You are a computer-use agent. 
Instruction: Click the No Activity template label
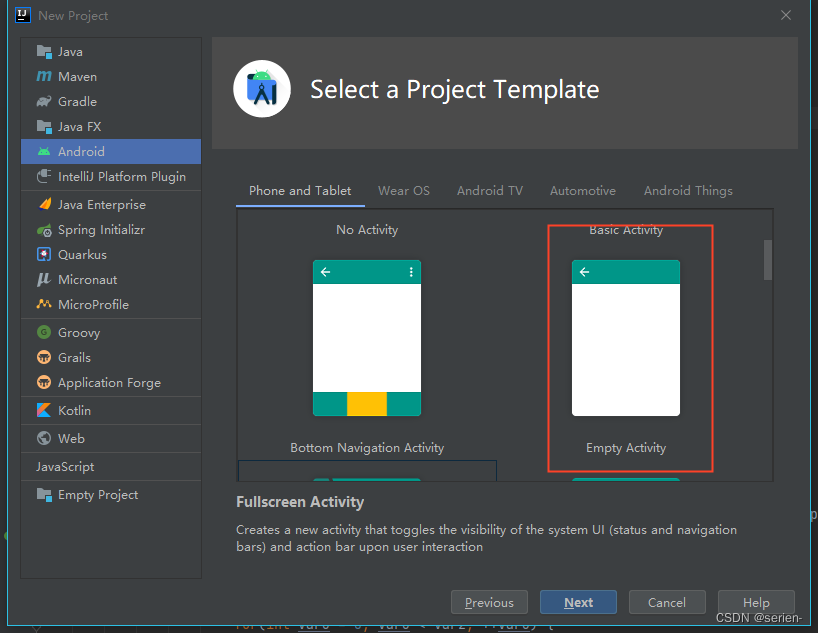click(367, 230)
